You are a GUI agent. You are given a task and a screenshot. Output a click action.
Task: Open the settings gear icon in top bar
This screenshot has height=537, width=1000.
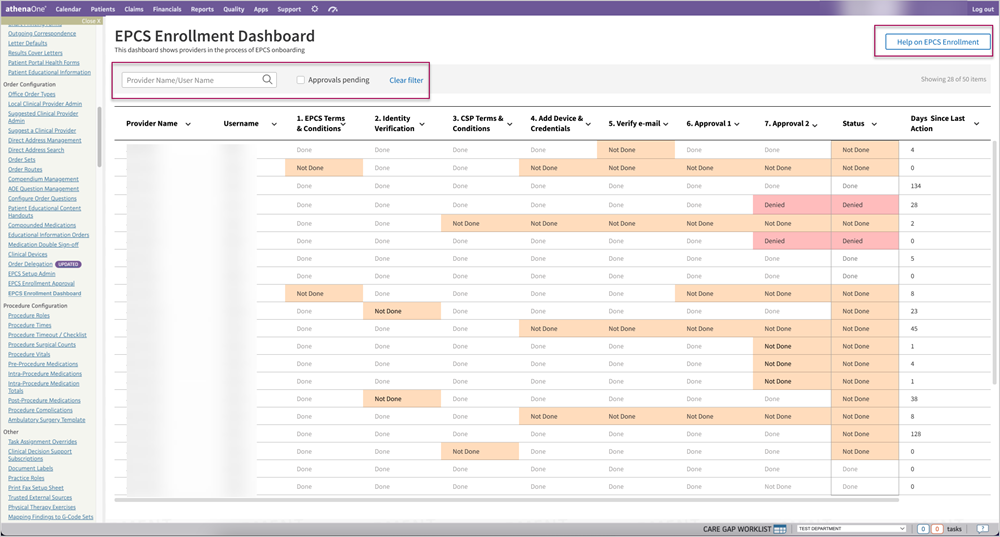point(314,9)
